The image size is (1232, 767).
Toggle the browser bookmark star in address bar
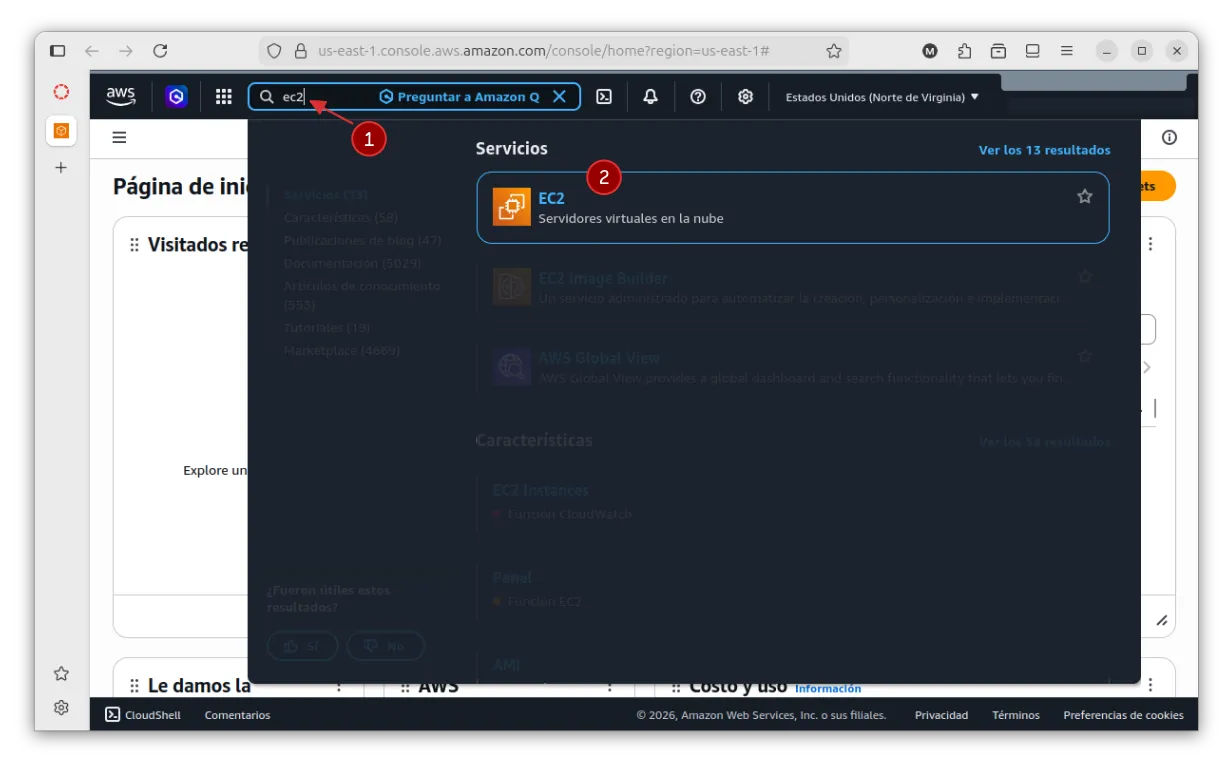834,51
